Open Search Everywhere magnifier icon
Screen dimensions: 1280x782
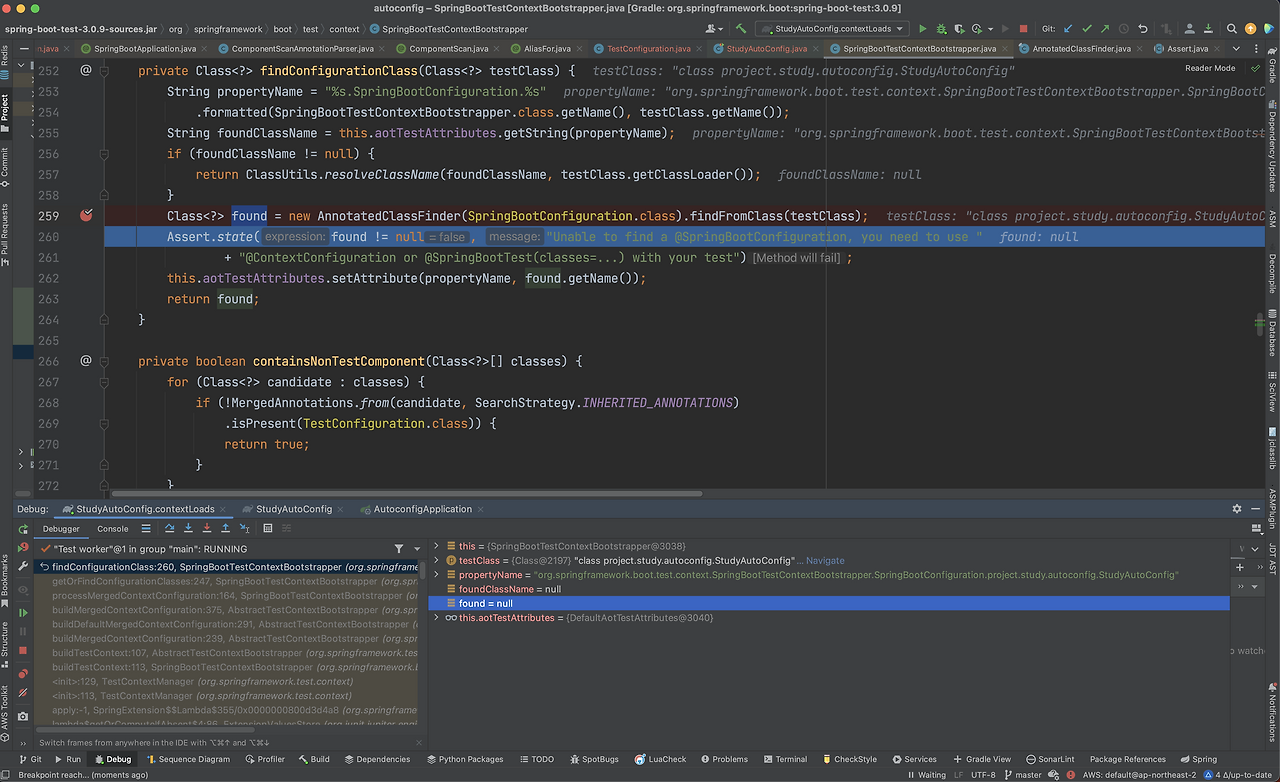1230,29
